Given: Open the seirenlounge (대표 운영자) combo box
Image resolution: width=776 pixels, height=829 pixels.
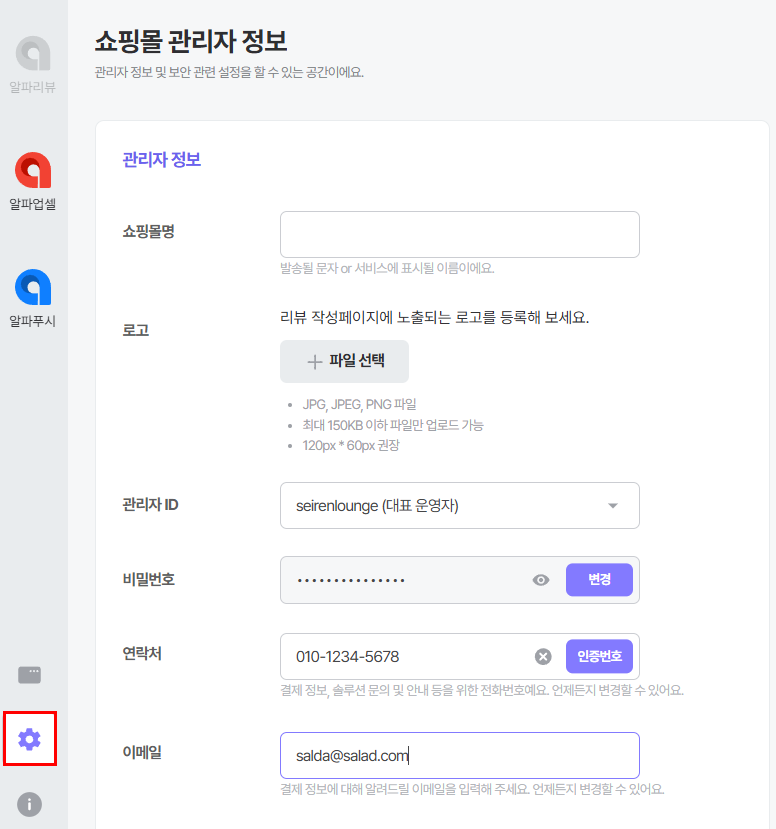Looking at the screenshot, I should click(459, 505).
